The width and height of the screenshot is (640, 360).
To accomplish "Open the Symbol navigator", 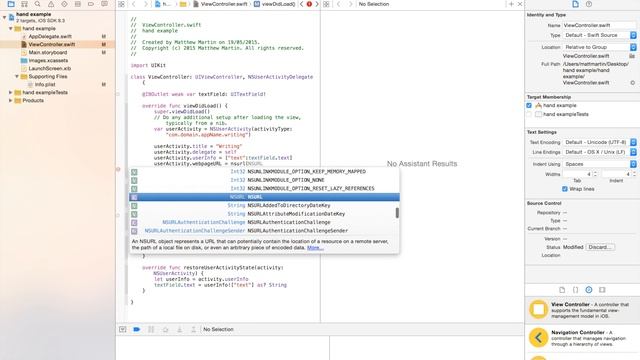I will point(24,4).
